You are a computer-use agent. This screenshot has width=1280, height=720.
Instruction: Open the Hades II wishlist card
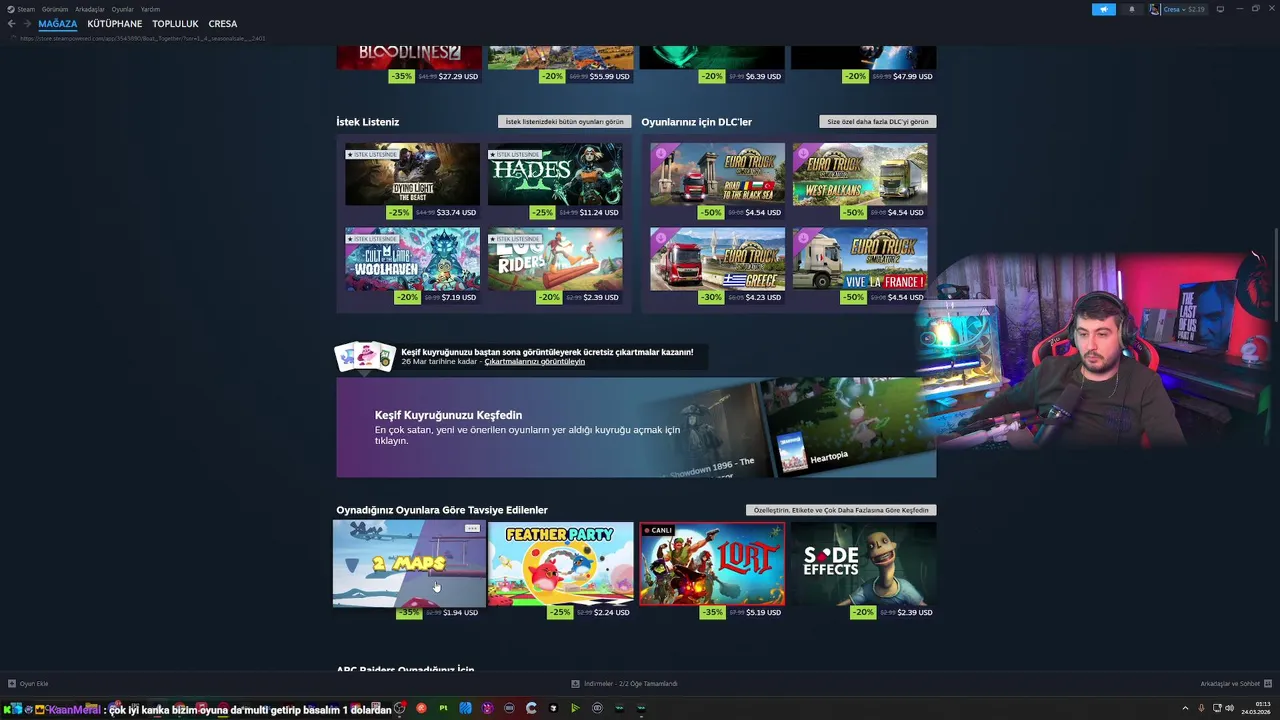point(555,176)
